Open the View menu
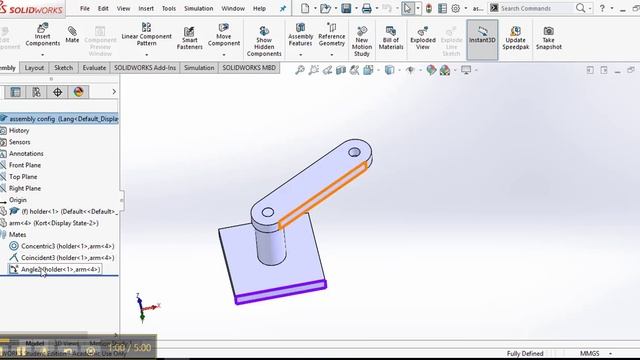The width and height of the screenshot is (640, 360). (123, 8)
